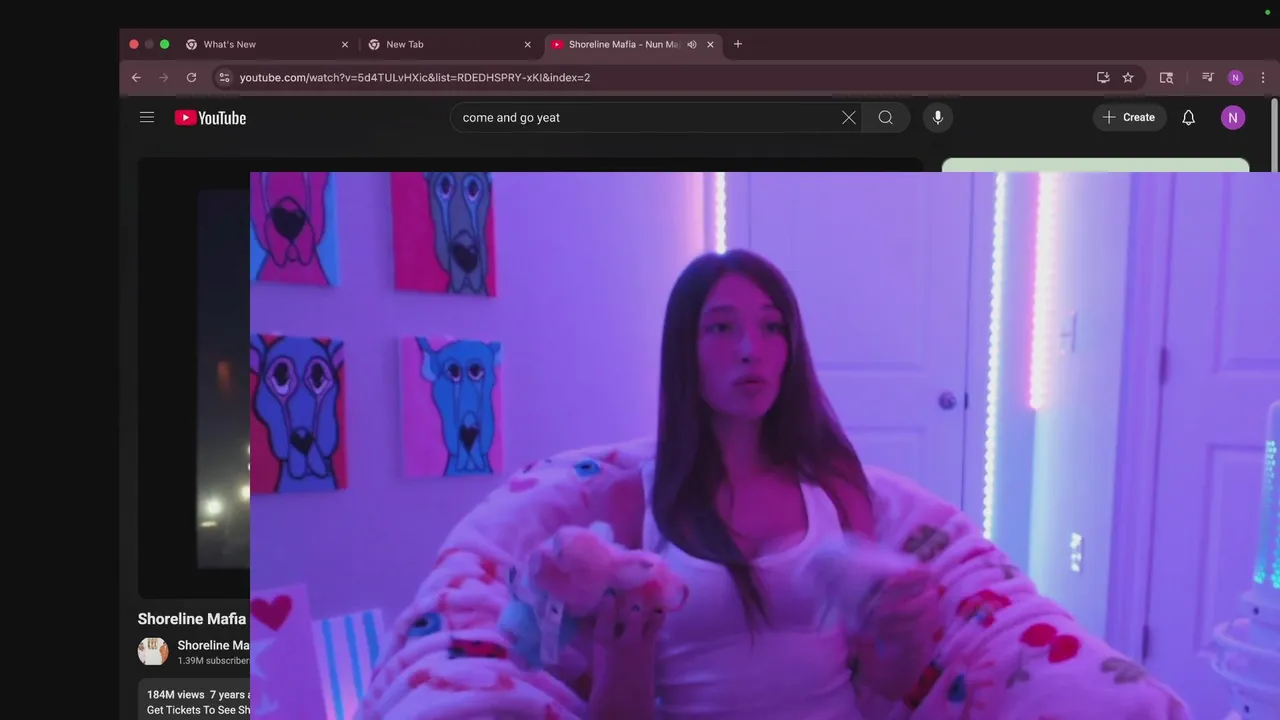Click the URL address bar text
The image size is (1280, 720).
(415, 77)
